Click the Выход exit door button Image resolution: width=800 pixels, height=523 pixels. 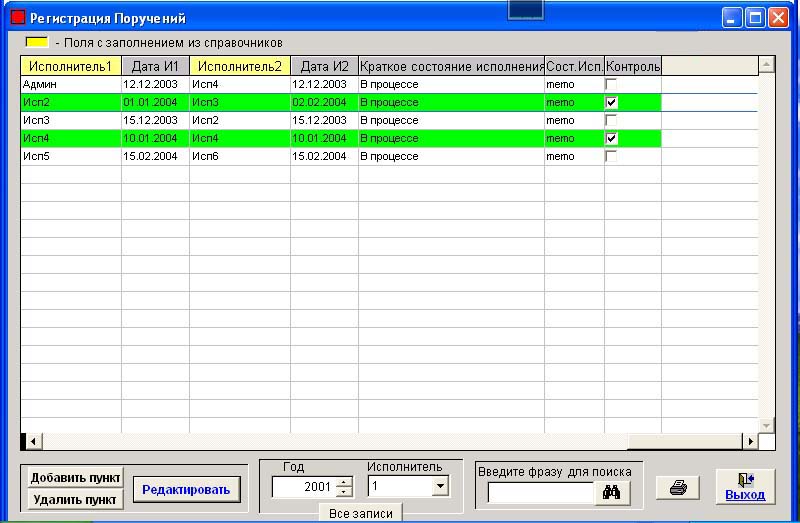(745, 486)
